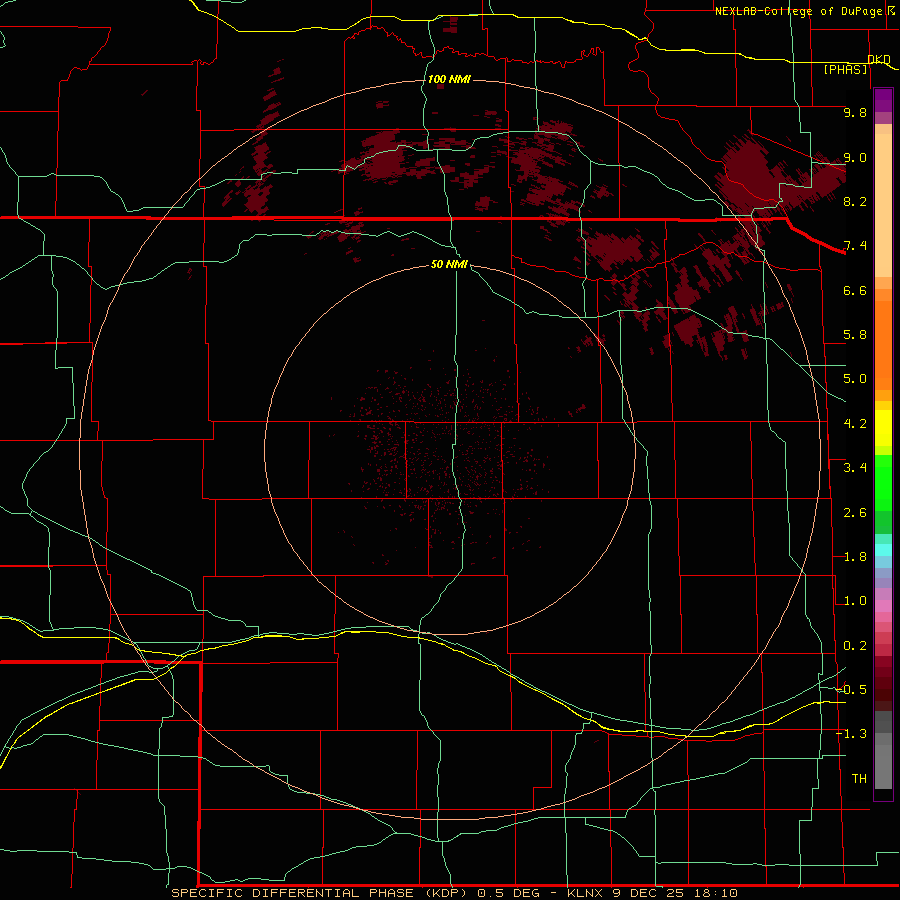Click the 2.6 scale value

point(855,513)
